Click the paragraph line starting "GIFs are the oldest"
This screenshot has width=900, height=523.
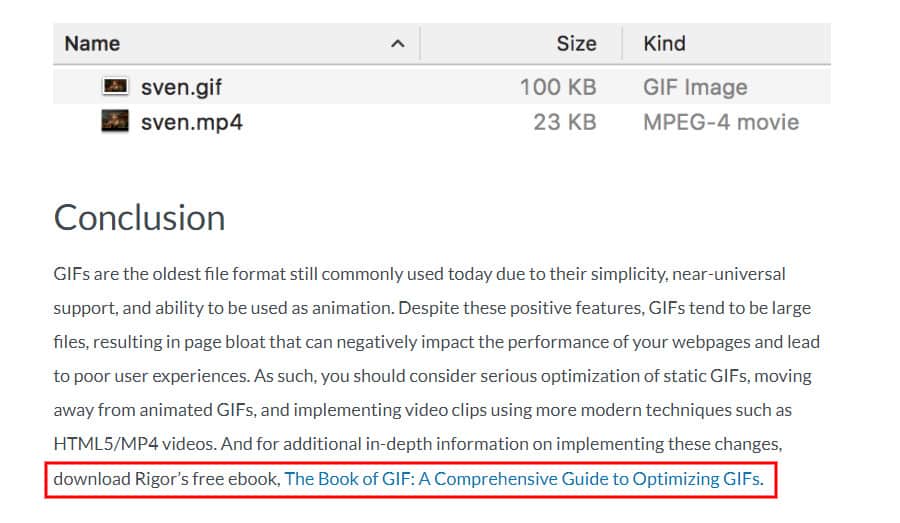pyautogui.click(x=420, y=274)
